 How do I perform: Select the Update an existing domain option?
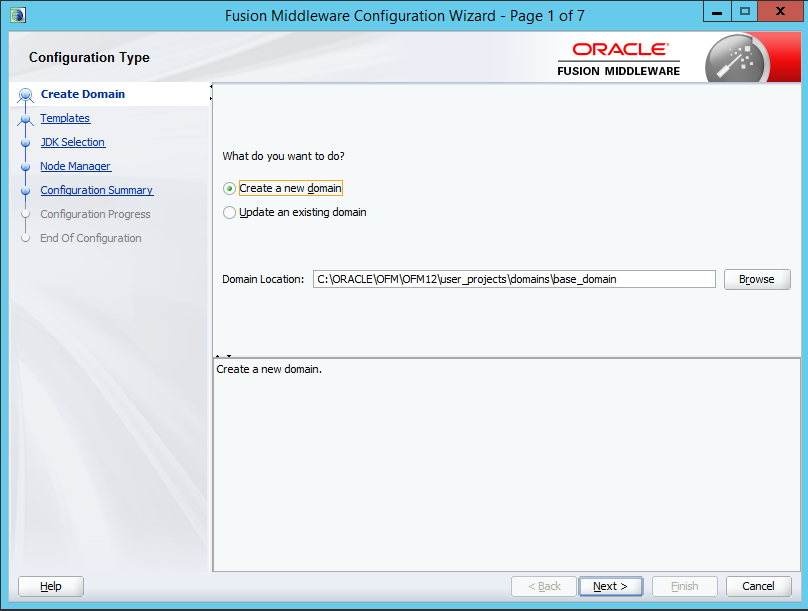coord(230,213)
